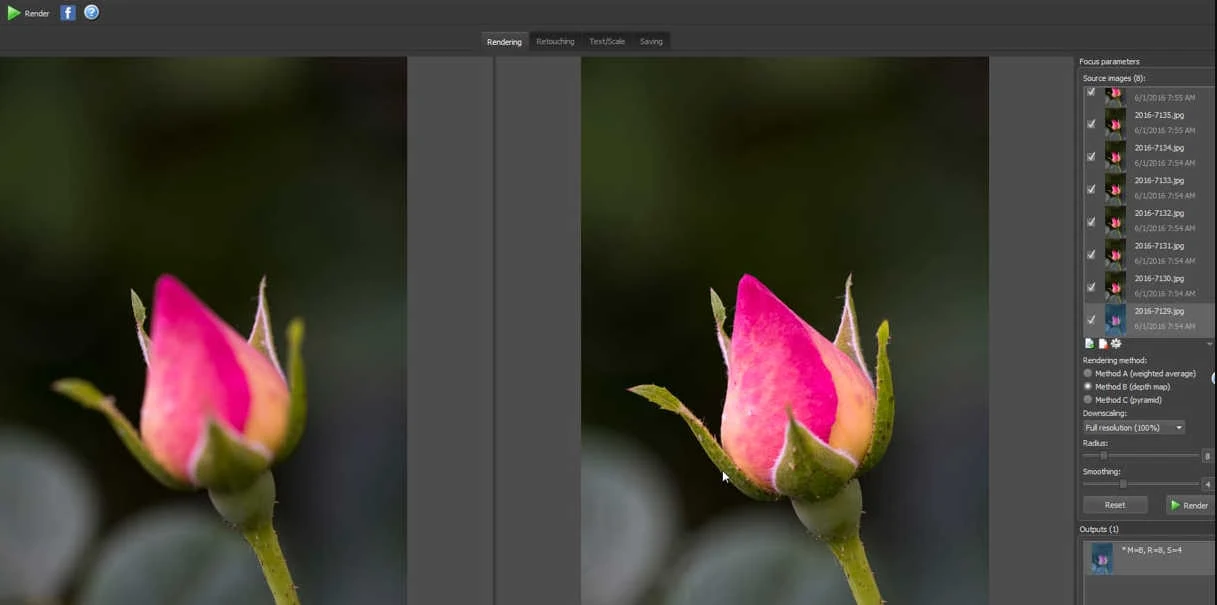Click the remove image file icon
This screenshot has height=605, width=1217.
[x=1103, y=344]
